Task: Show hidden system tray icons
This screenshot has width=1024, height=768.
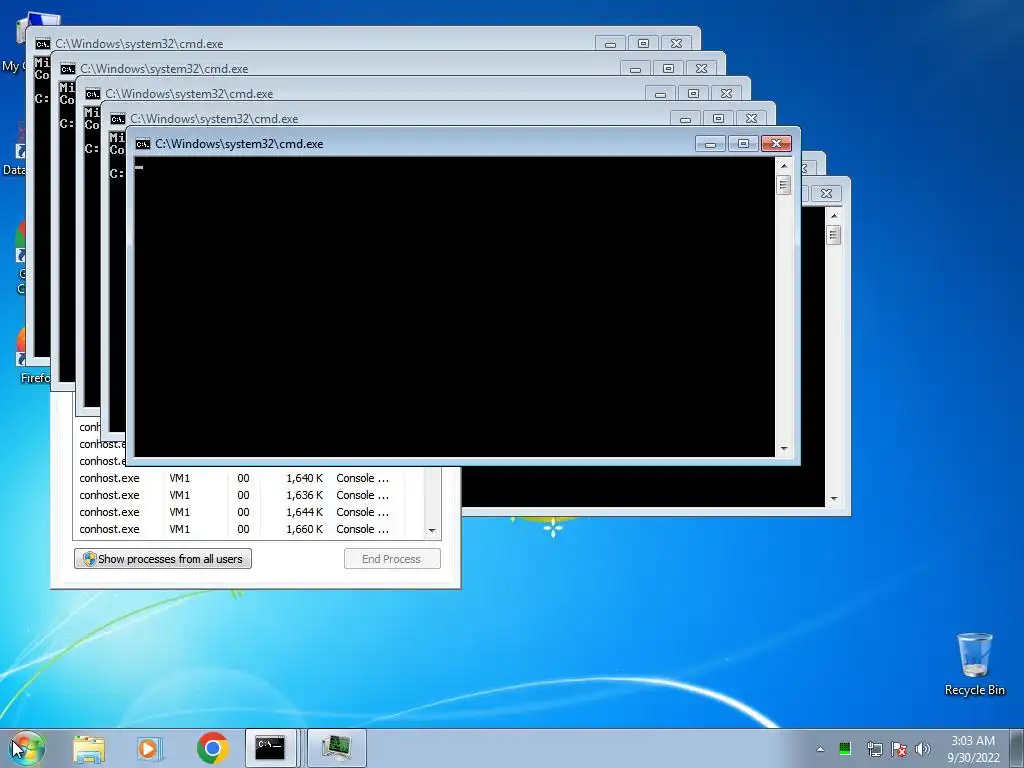Action: click(x=820, y=749)
